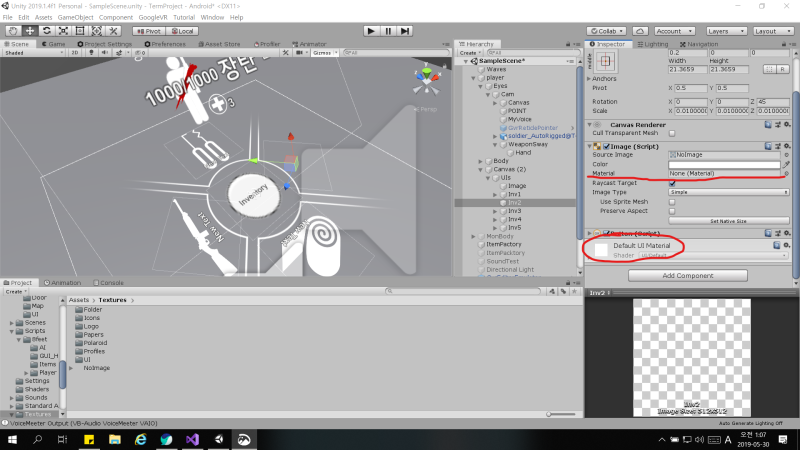The height and width of the screenshot is (450, 800).
Task: Open Material object picker circle
Action: point(786,173)
